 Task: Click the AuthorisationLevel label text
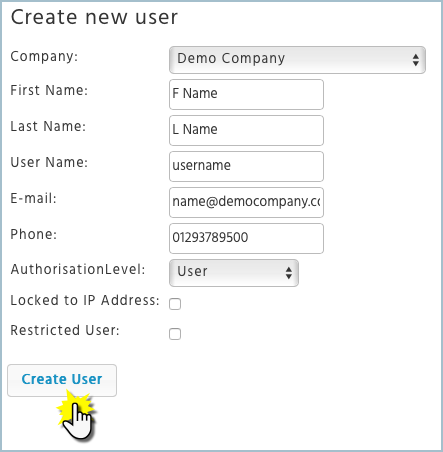(x=78, y=269)
